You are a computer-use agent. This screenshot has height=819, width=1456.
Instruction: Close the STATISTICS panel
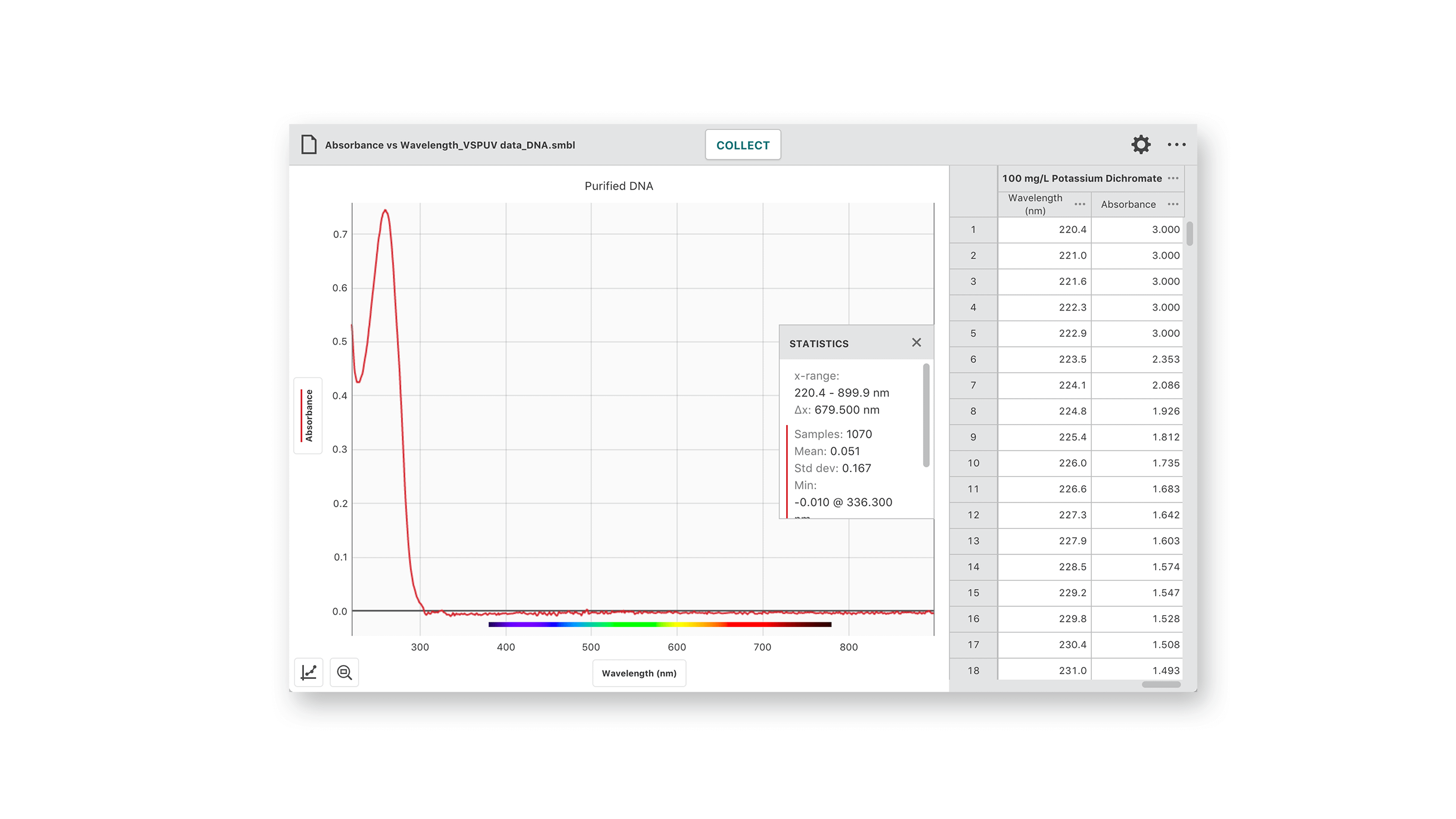[x=916, y=342]
